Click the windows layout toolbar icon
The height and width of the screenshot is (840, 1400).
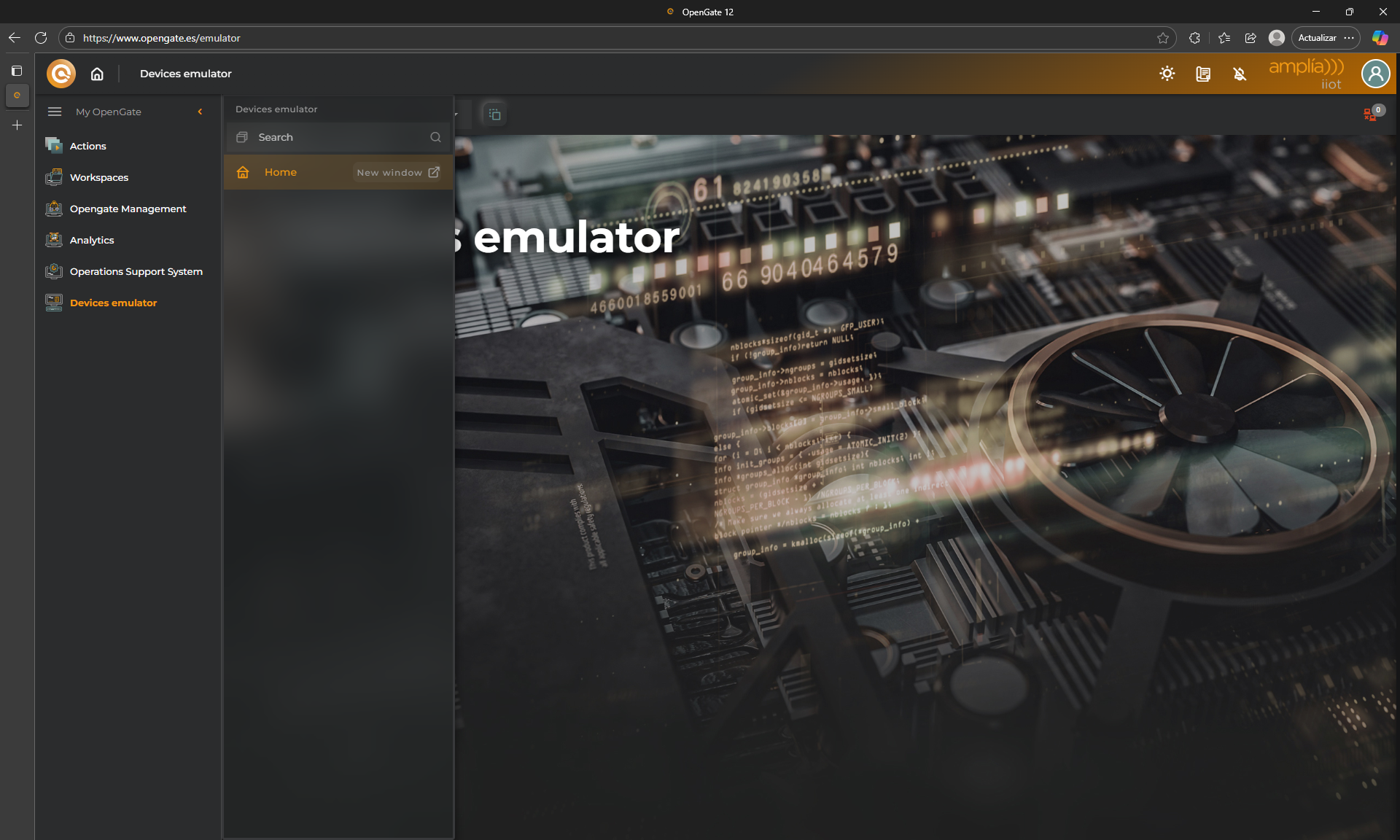coord(494,114)
